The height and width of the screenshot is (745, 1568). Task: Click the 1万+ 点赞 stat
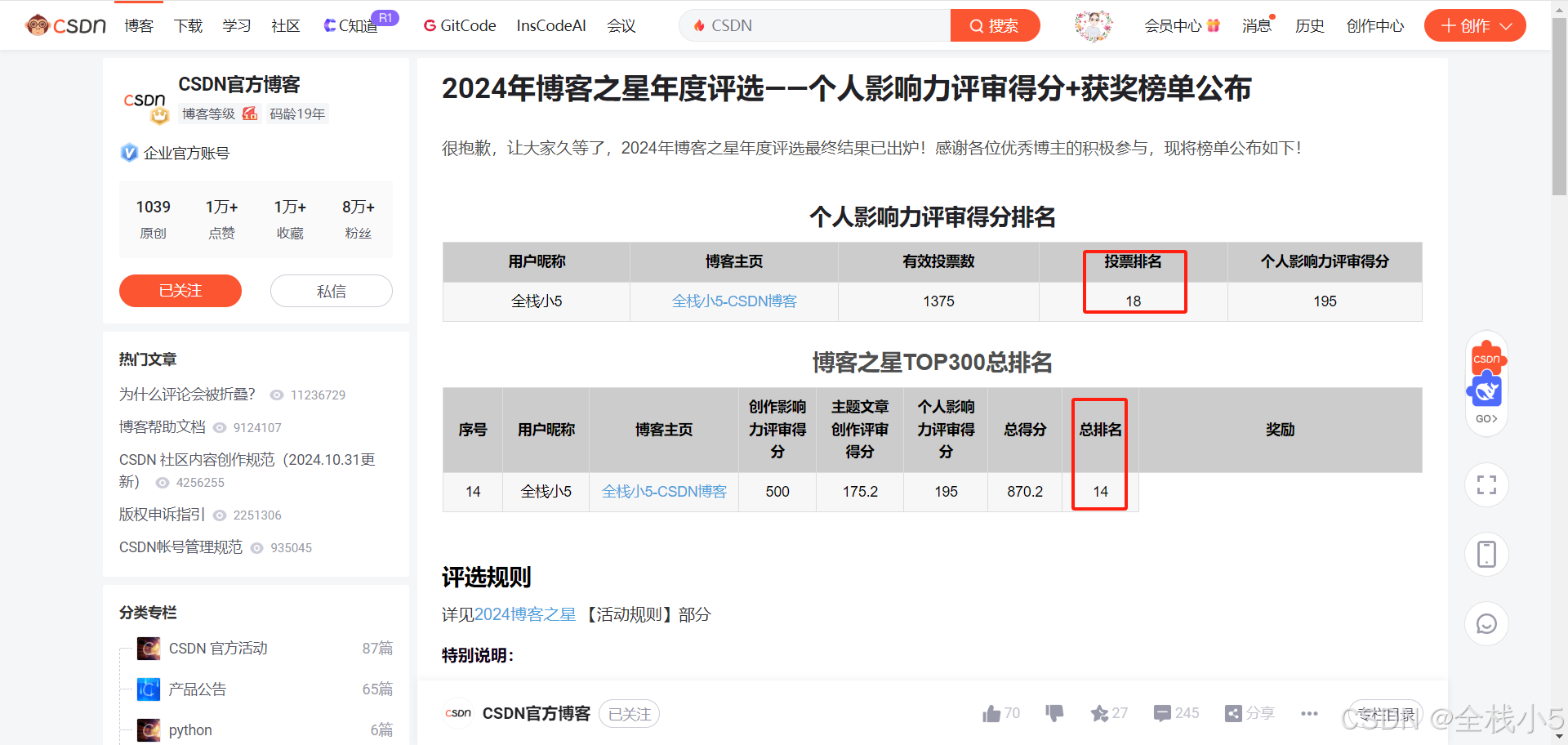click(x=221, y=219)
